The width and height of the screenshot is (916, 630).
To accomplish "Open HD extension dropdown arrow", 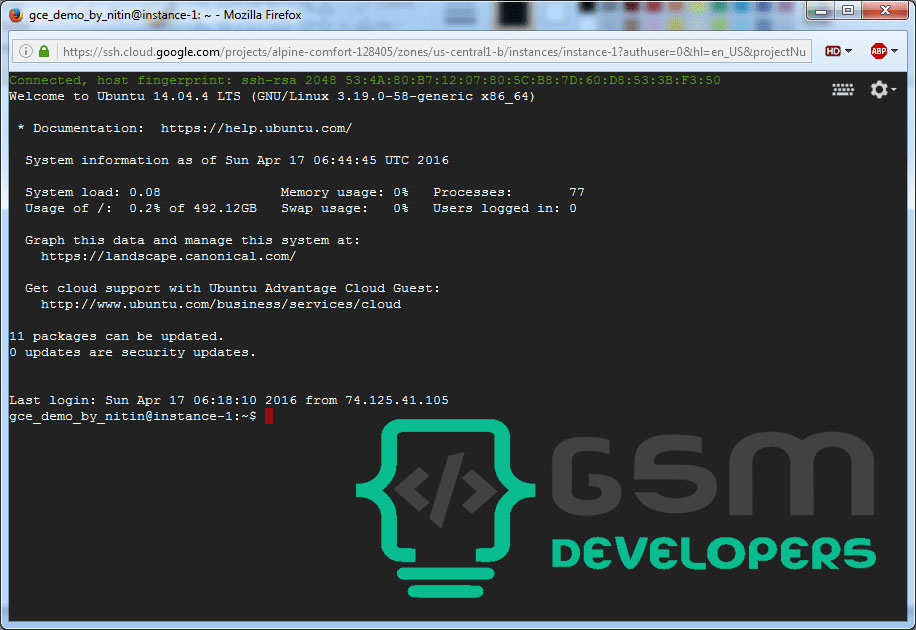I will coord(848,51).
